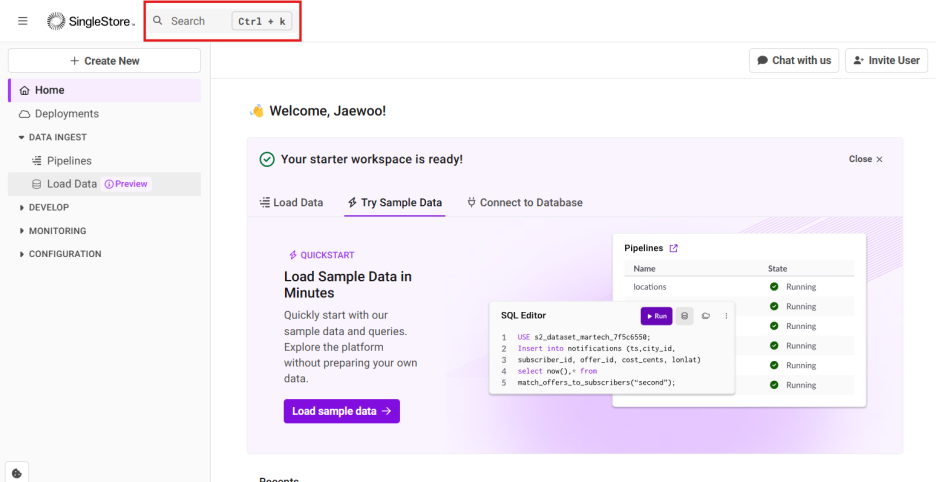Click the Create New button

tap(104, 61)
